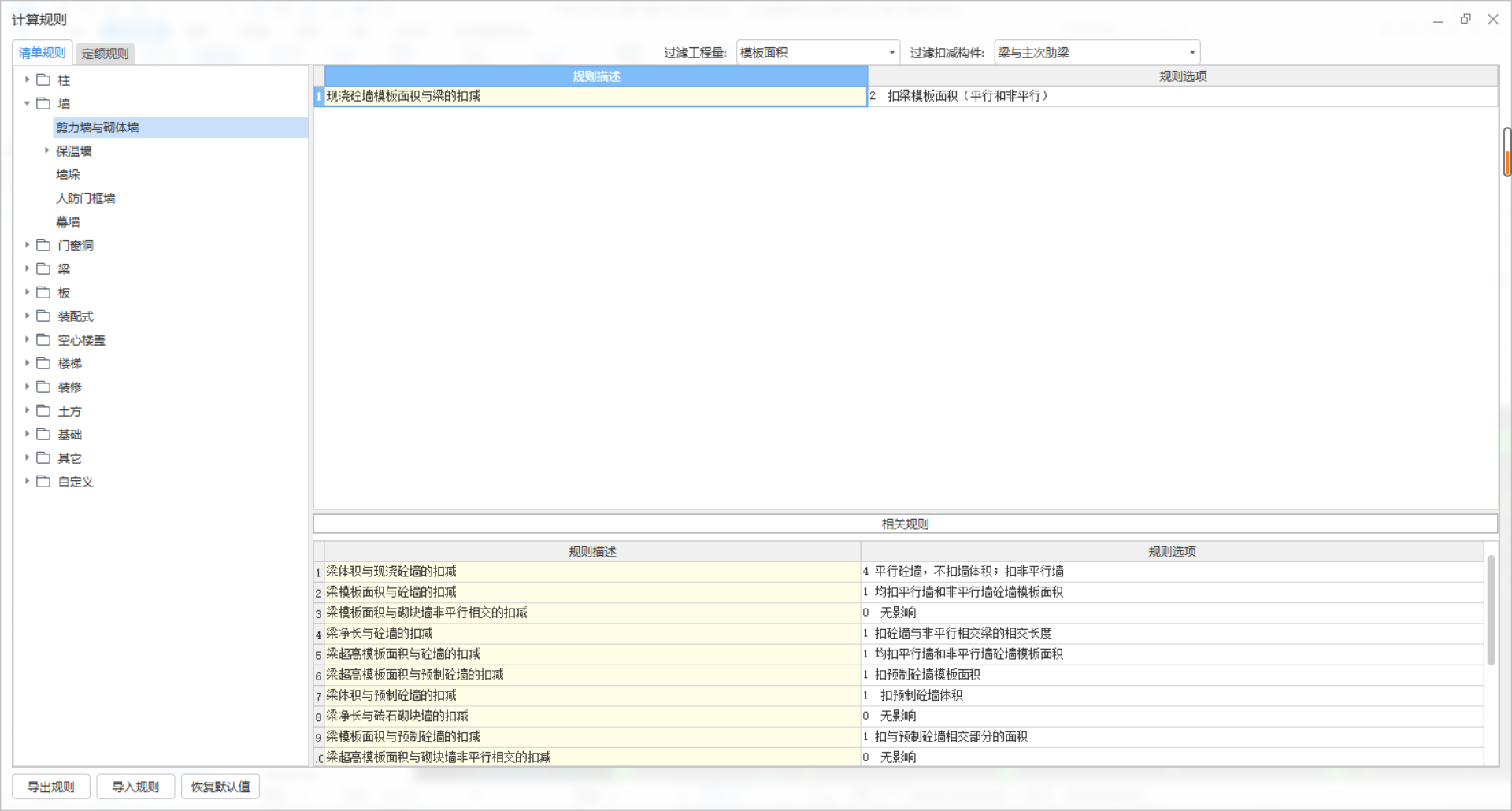
Task: Click the 导入规则 button
Action: pos(135,787)
